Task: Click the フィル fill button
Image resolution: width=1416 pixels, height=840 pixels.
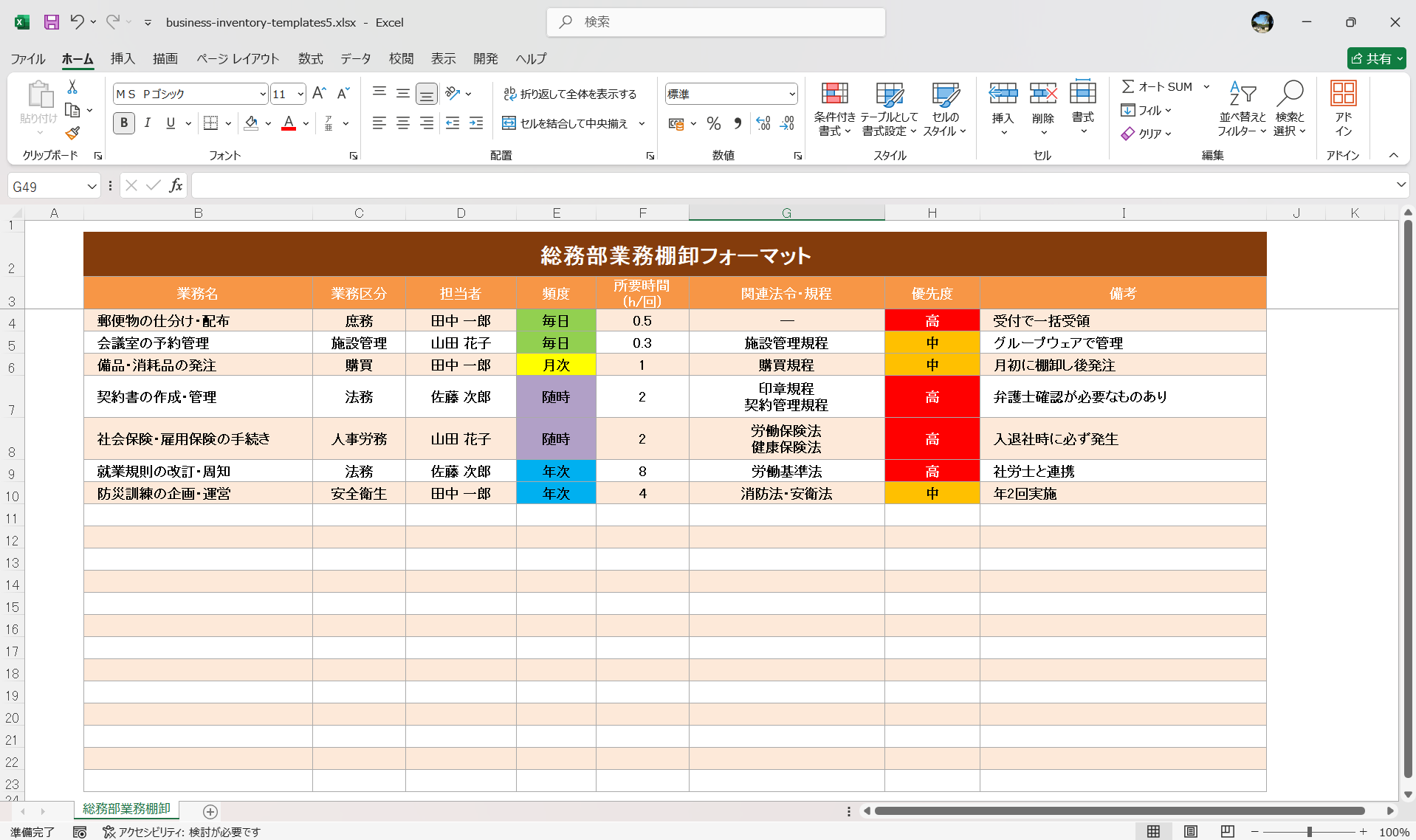Action: (x=1147, y=110)
